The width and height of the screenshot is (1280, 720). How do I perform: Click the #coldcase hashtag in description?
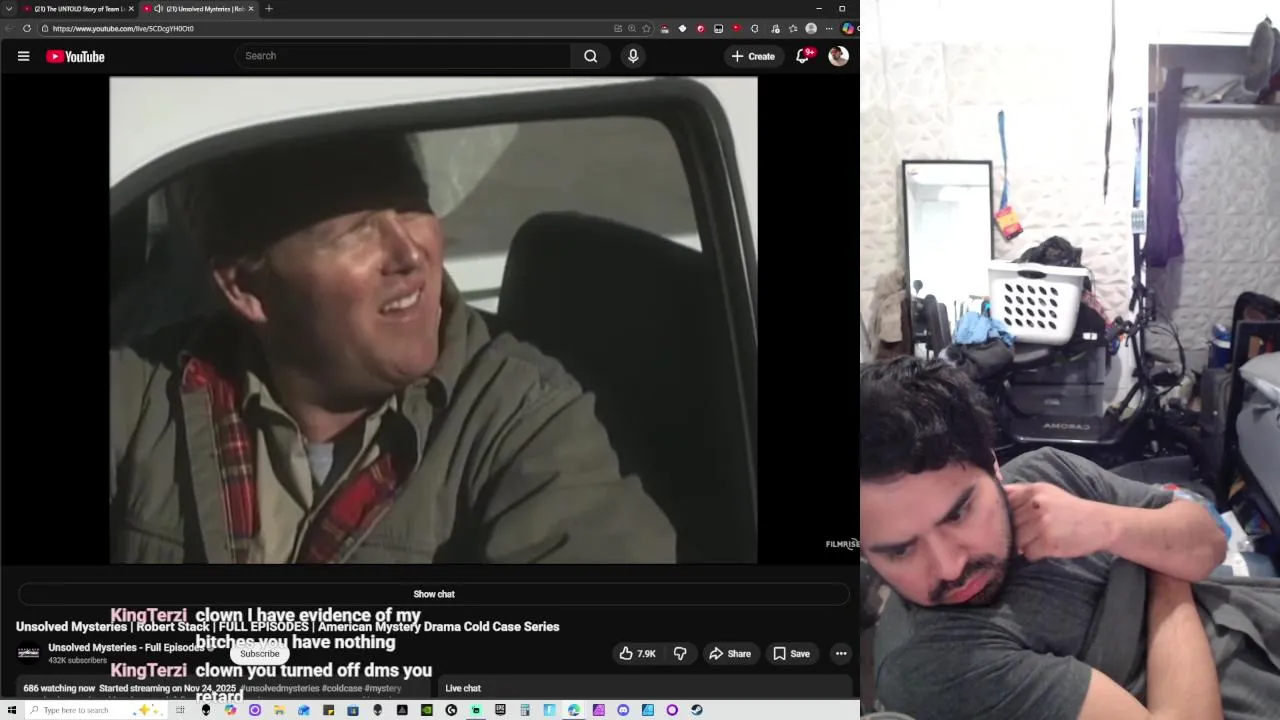click(x=340, y=688)
